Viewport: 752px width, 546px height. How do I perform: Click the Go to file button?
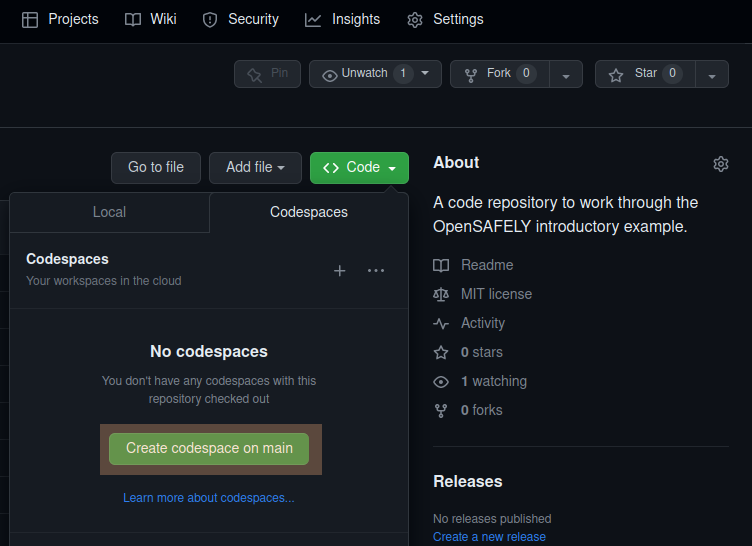click(156, 167)
